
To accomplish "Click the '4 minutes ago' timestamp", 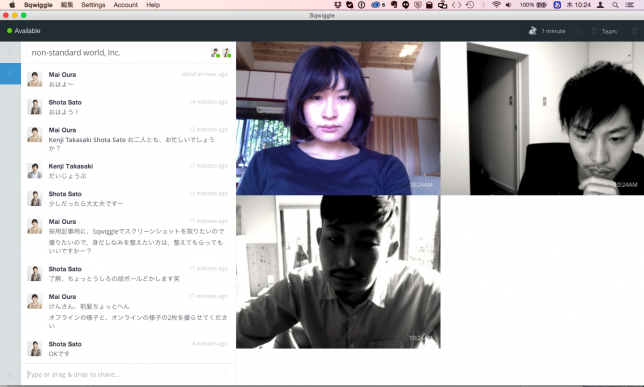I will coord(209,343).
